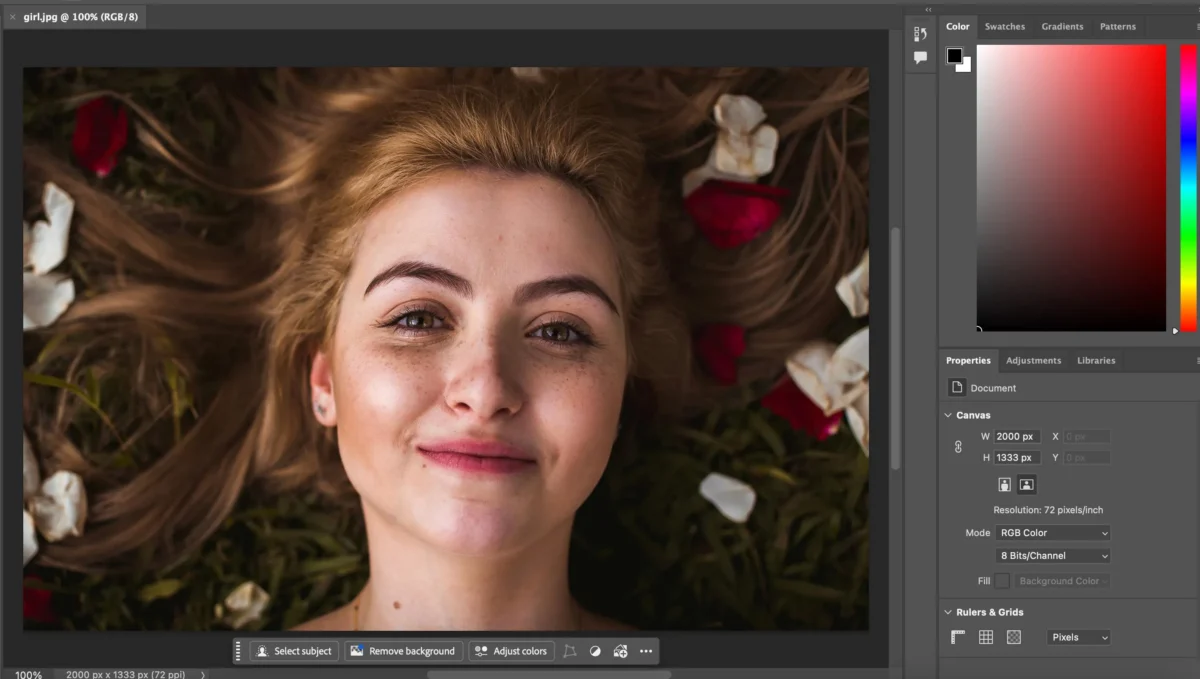Open the comments icon below the panel strip
This screenshot has width=1200, height=679.
click(919, 57)
